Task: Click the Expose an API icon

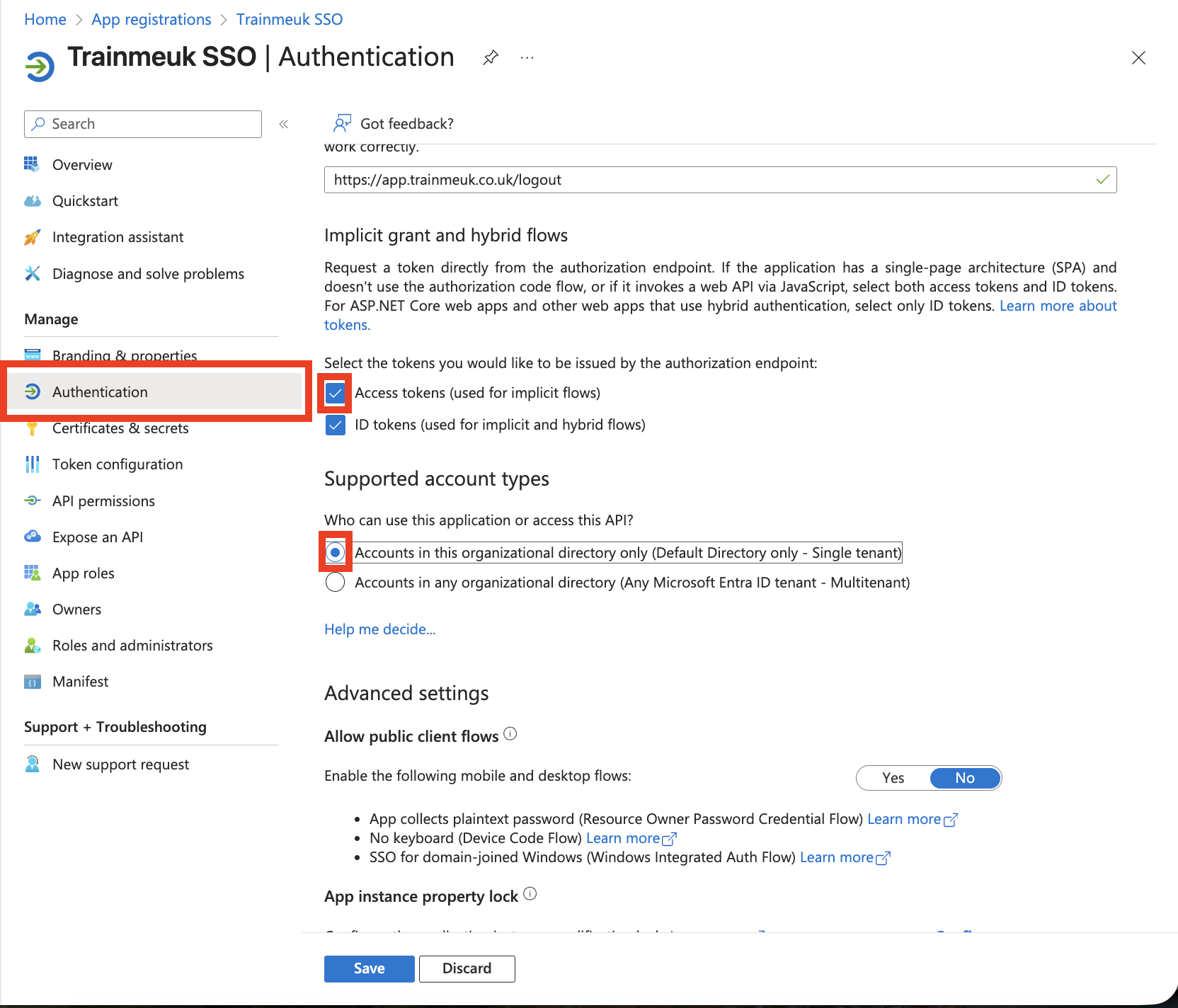Action: (33, 537)
